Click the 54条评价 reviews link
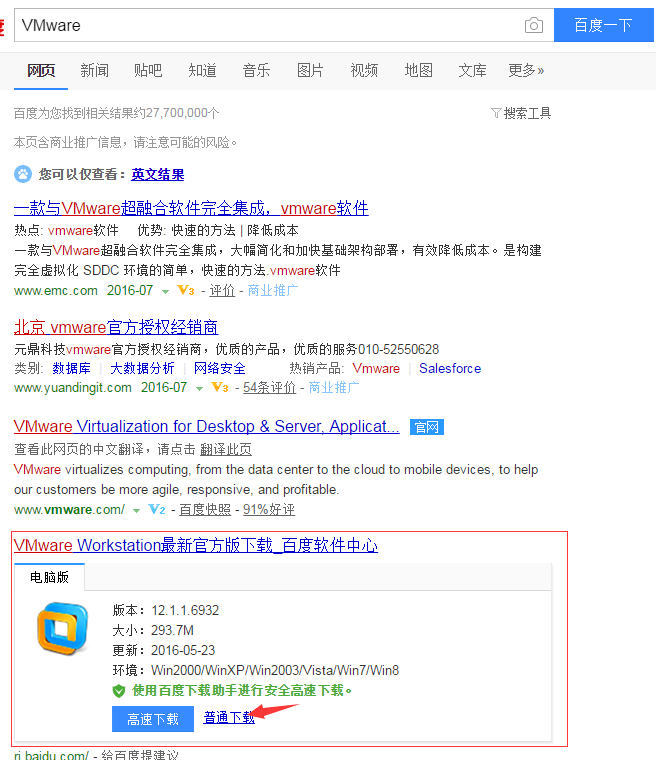Image resolution: width=656 pixels, height=760 pixels. (269, 387)
